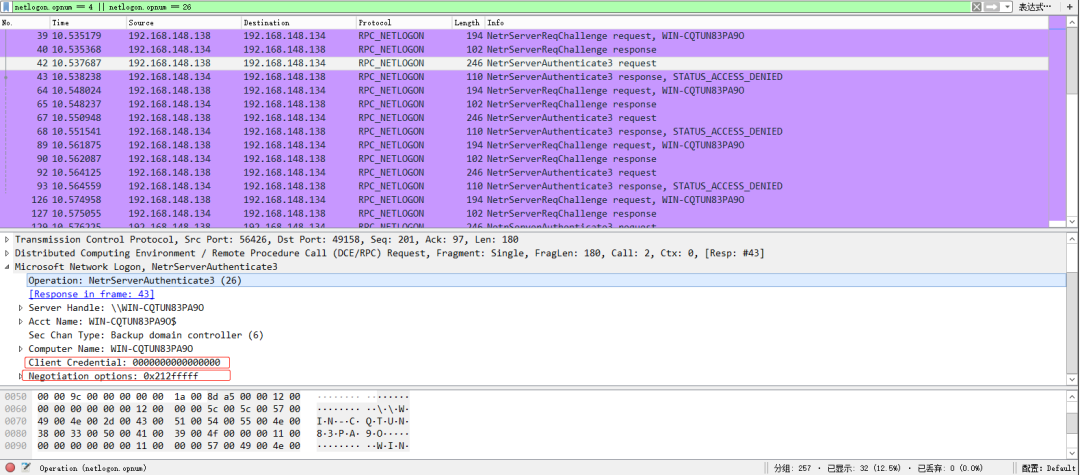
Task: Follow the Response in frame: 43 link
Action: point(91,294)
